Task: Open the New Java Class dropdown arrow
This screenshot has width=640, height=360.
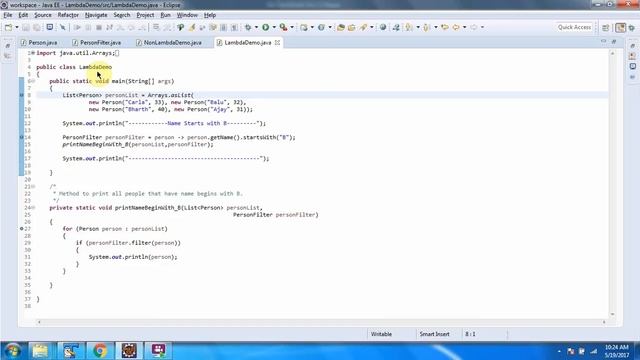Action: pyautogui.click(x=330, y=27)
